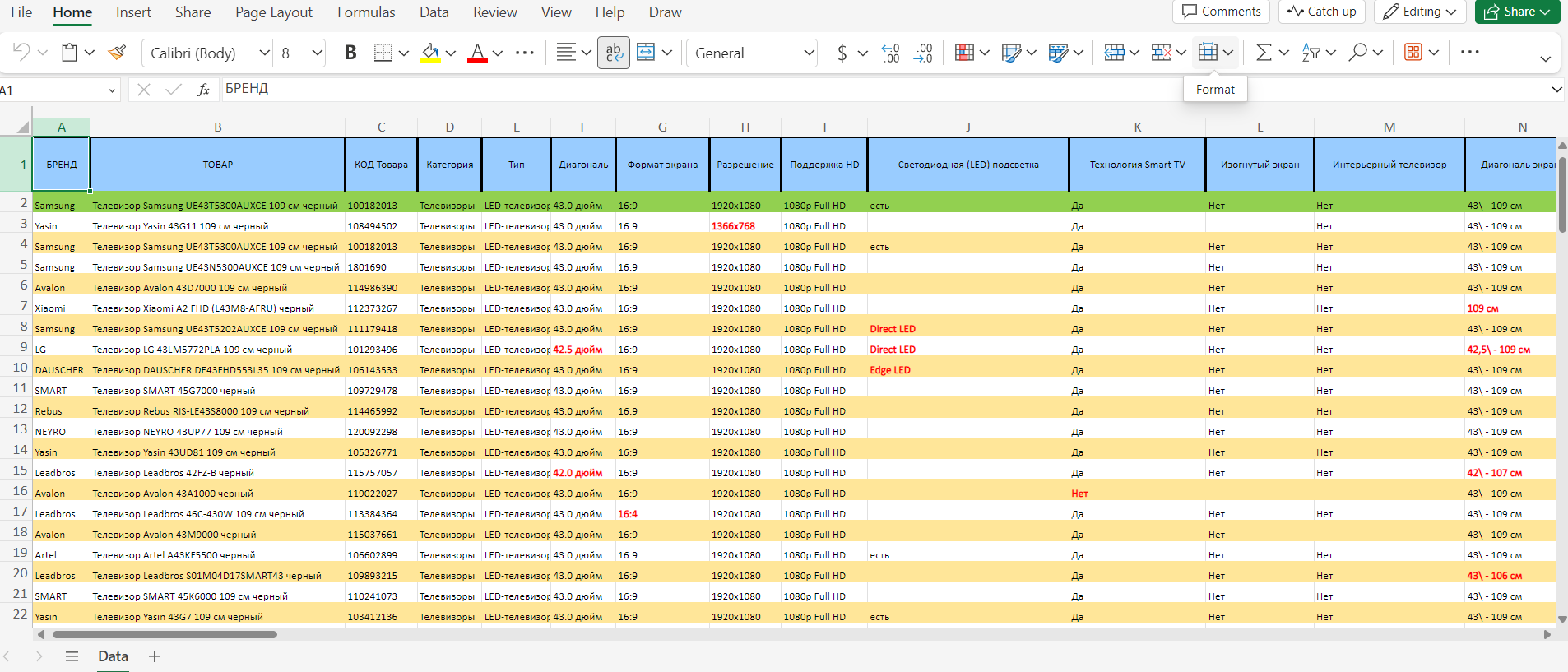Open the File menu
The height and width of the screenshot is (672, 1568).
tap(21, 12)
